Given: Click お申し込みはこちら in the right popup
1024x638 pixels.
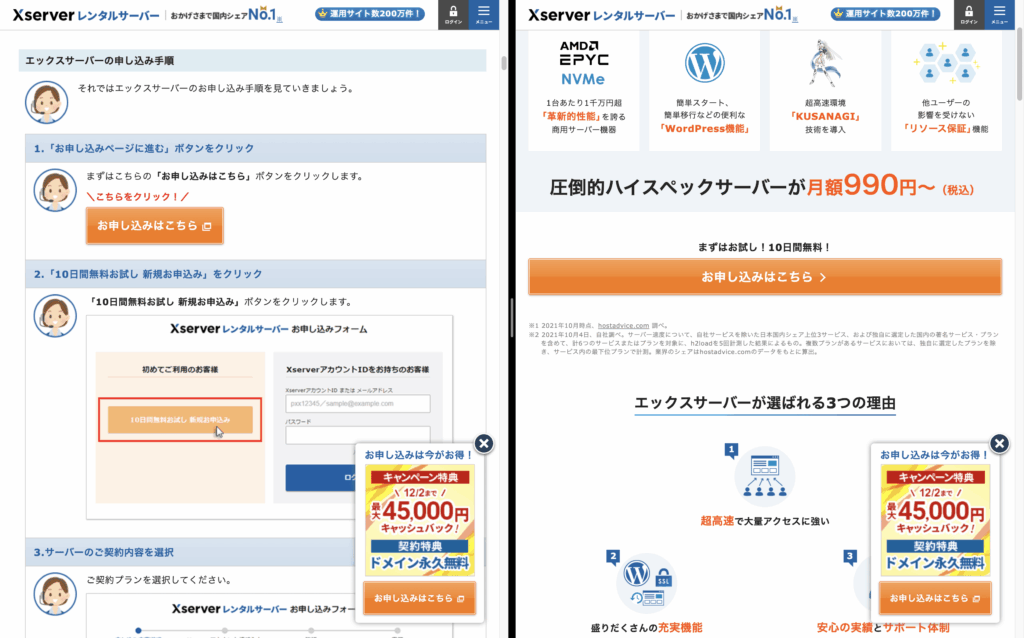Looking at the screenshot, I should [934, 598].
